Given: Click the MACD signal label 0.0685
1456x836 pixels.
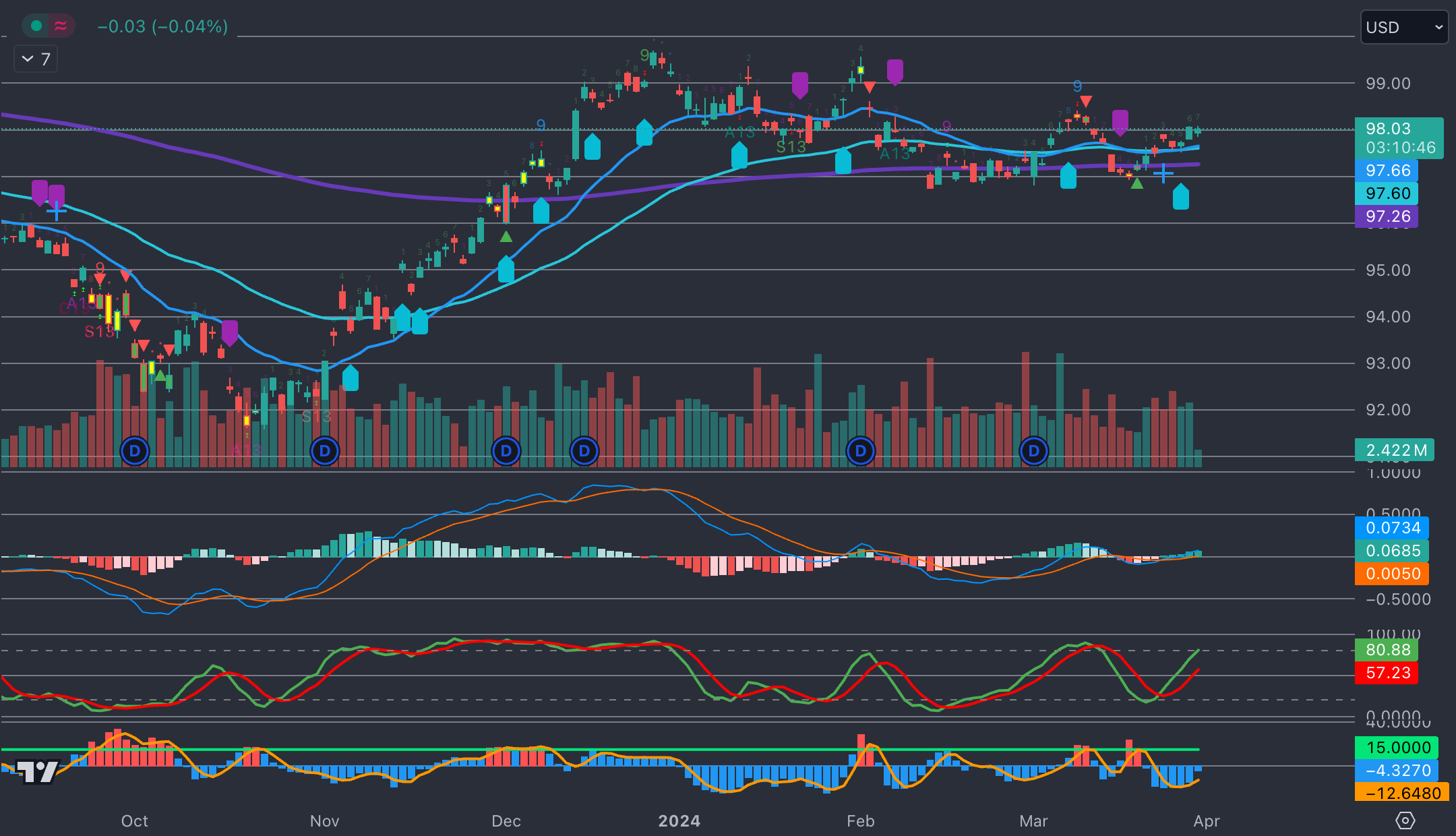Looking at the screenshot, I should coord(1392,551).
